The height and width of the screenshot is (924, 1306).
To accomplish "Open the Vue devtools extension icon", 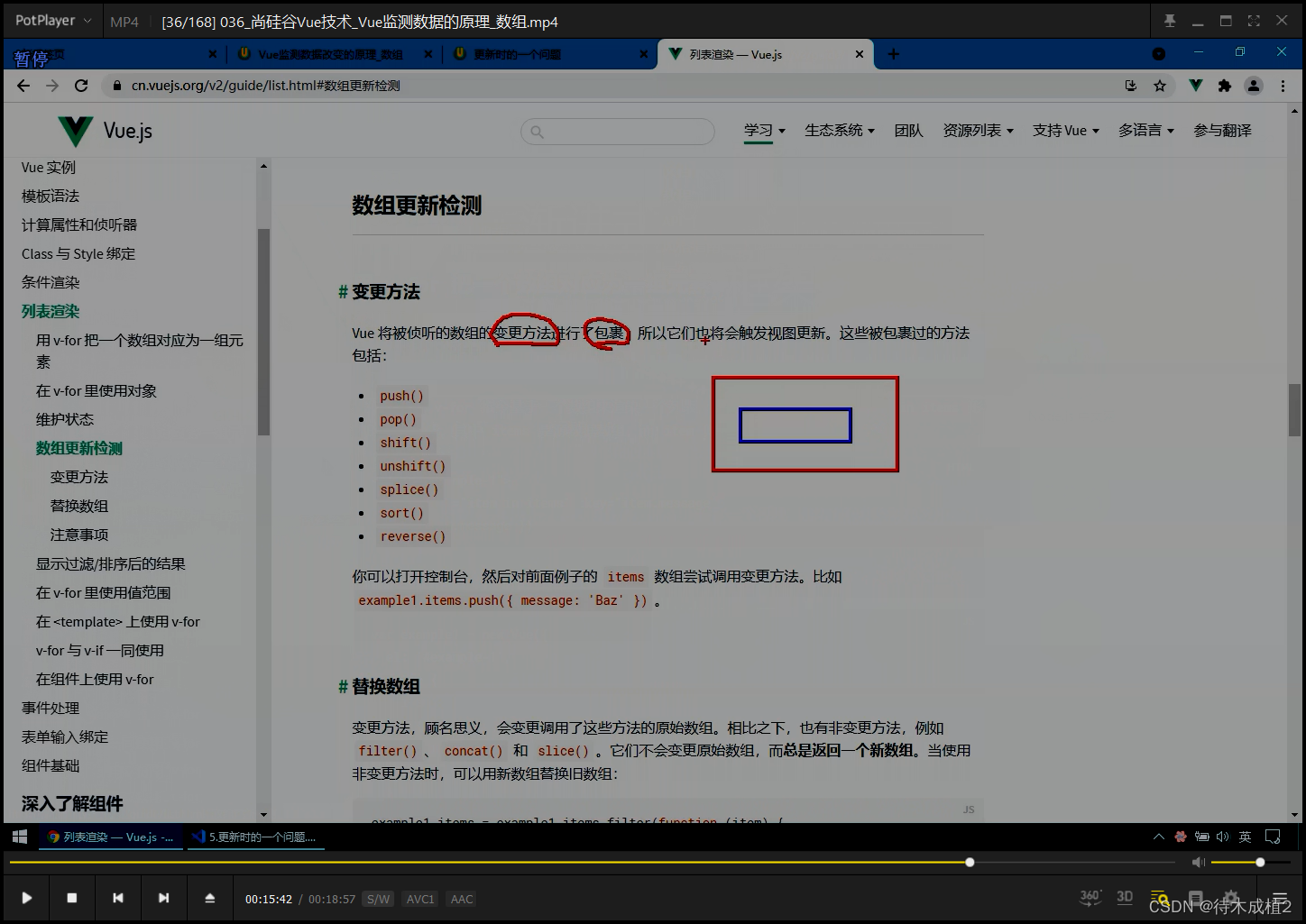I will tap(1195, 86).
